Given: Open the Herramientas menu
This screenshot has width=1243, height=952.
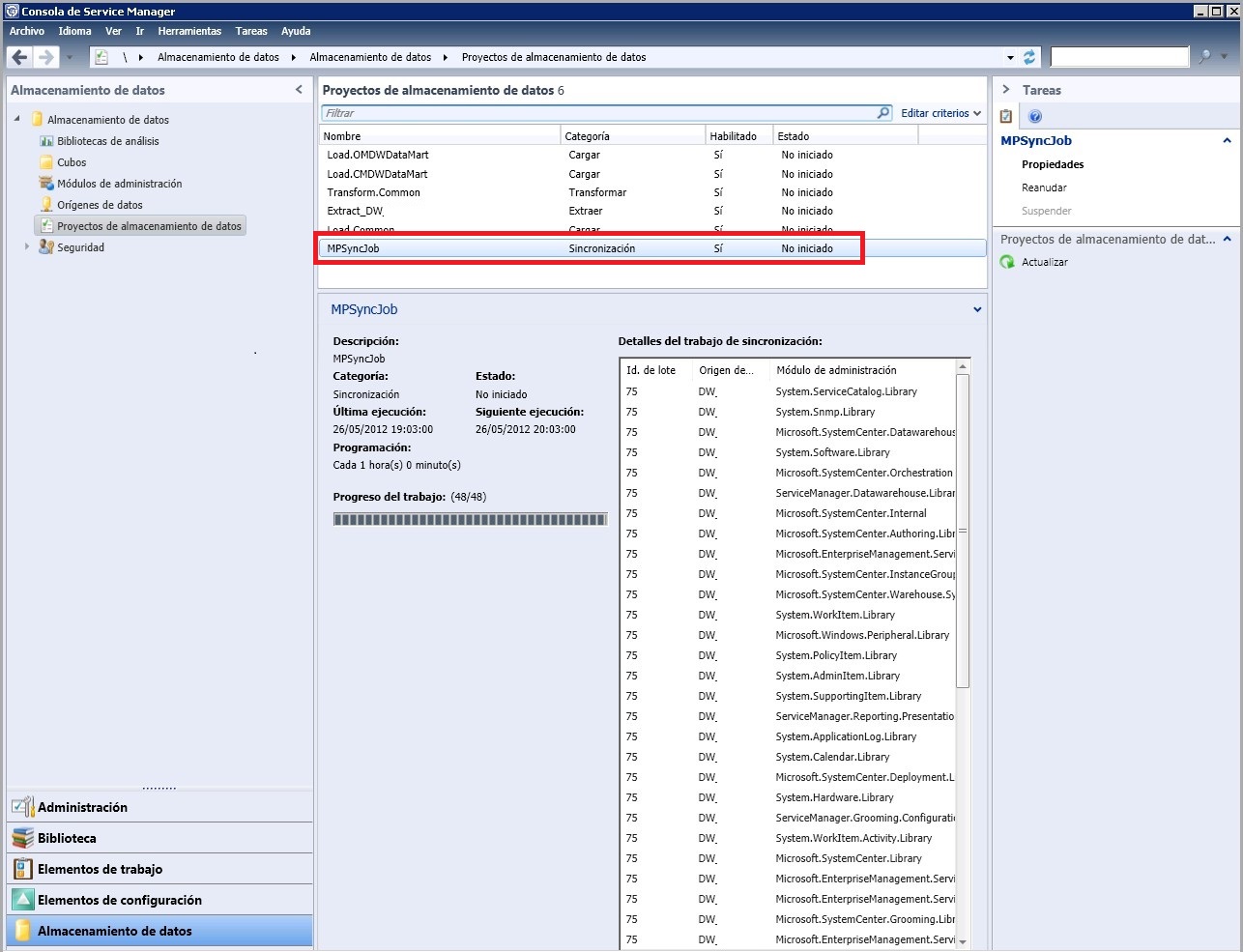Looking at the screenshot, I should pos(189,31).
